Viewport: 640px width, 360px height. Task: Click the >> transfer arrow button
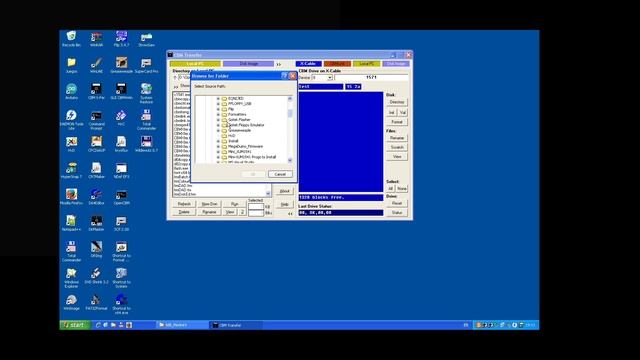pos(279,64)
